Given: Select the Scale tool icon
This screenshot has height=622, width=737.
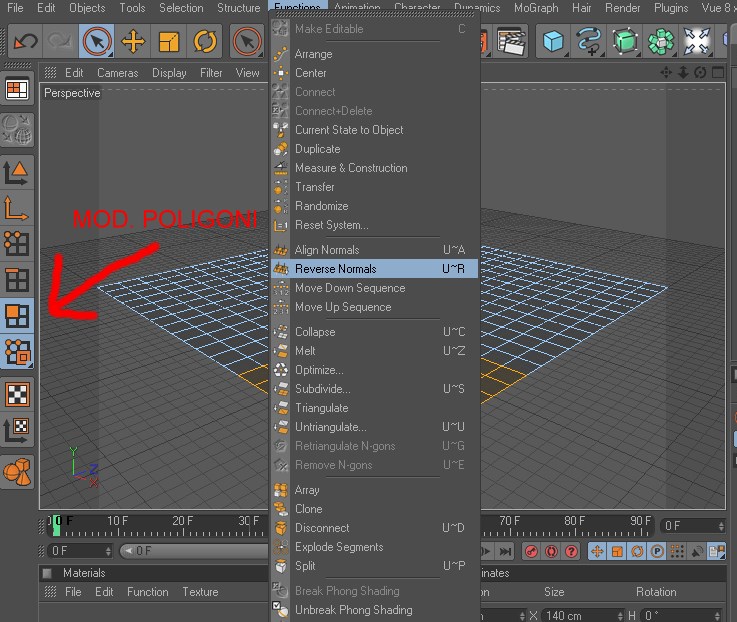Looking at the screenshot, I should pyautogui.click(x=169, y=41).
